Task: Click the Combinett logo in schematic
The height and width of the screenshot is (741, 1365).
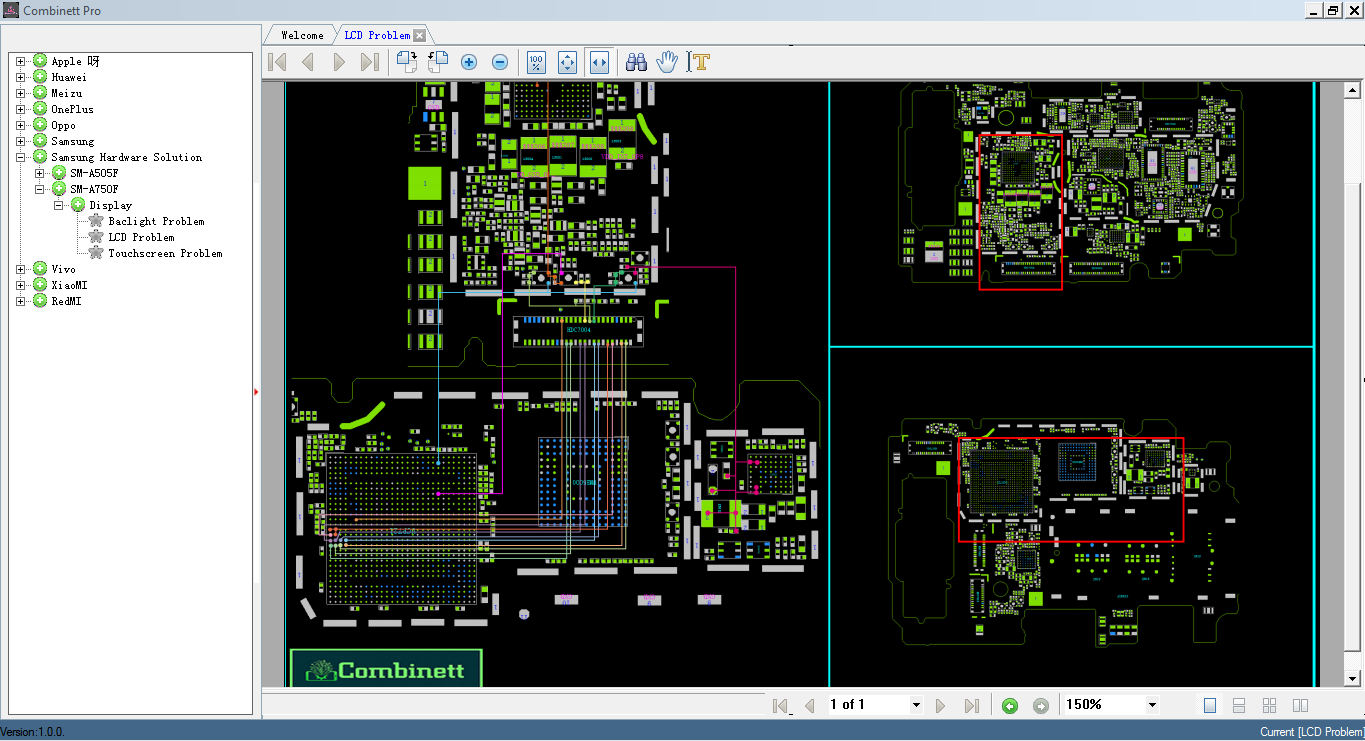Action: 386,668
